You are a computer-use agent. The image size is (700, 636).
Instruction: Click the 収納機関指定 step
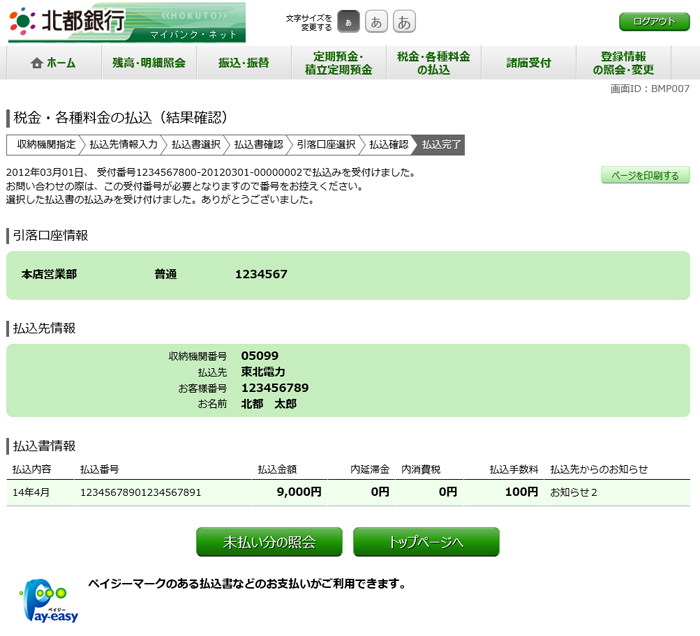[x=46, y=145]
